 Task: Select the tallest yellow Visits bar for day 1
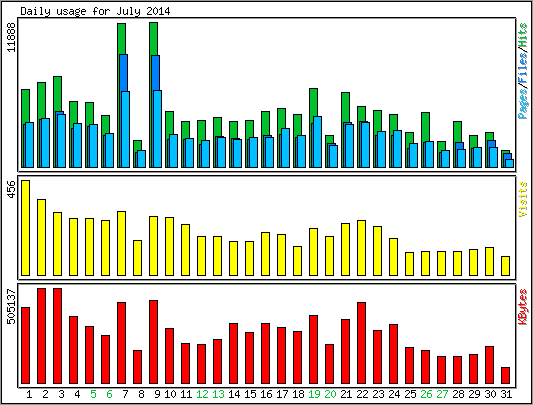tap(25, 228)
